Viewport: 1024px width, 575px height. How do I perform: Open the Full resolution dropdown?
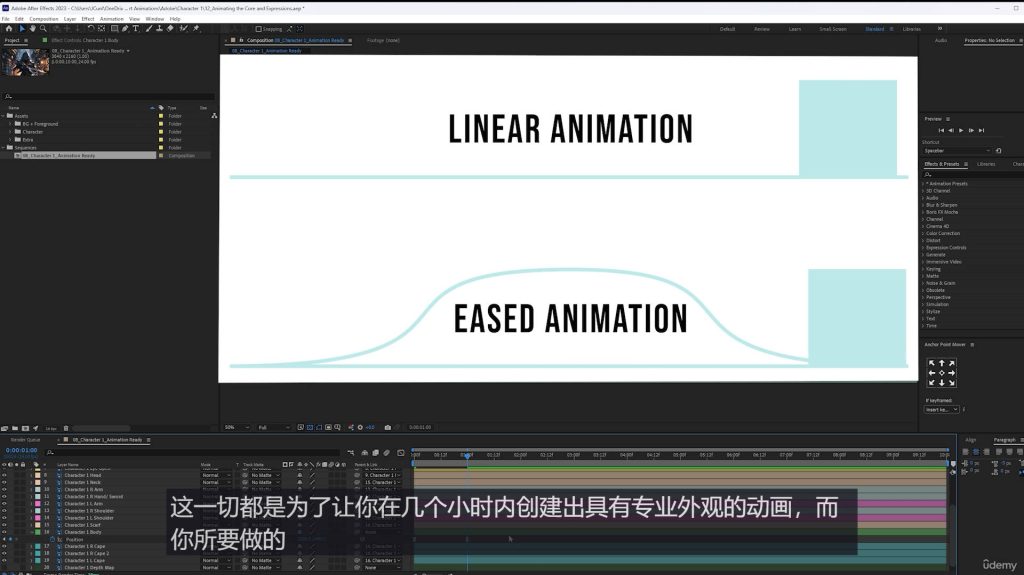[x=273, y=427]
